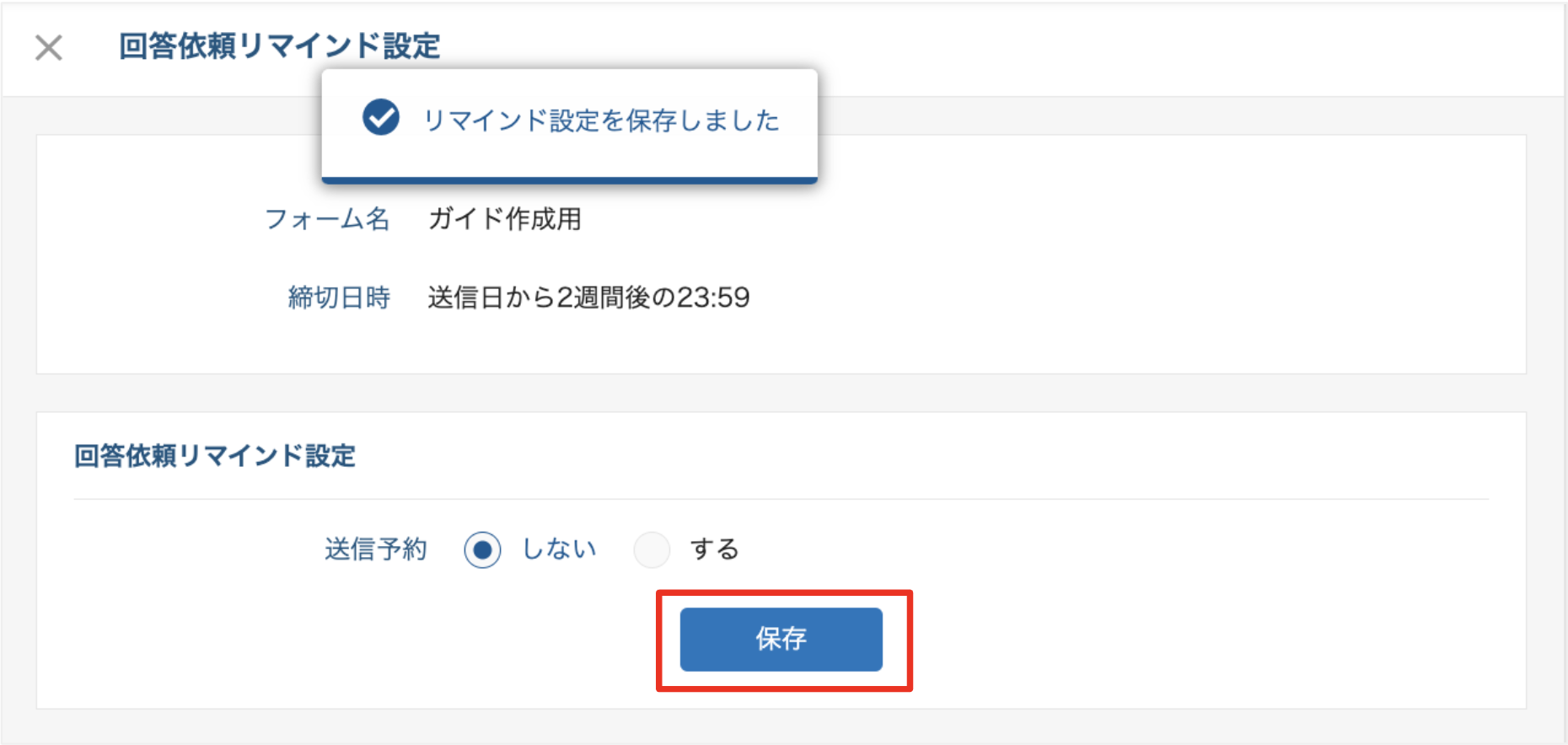Click the 'リマインド設定を保存しました' toast message

600,121
